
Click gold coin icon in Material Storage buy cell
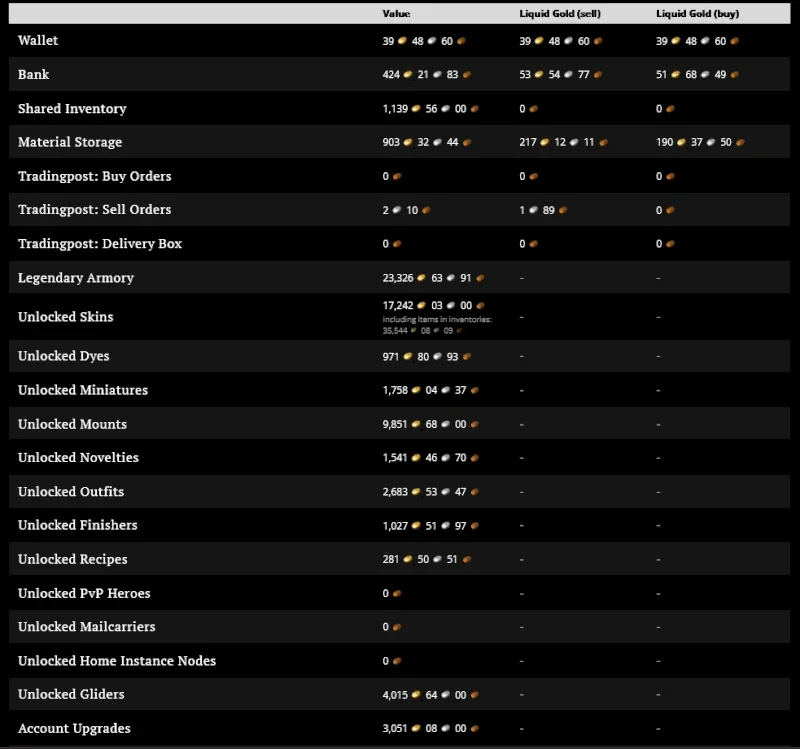point(681,142)
